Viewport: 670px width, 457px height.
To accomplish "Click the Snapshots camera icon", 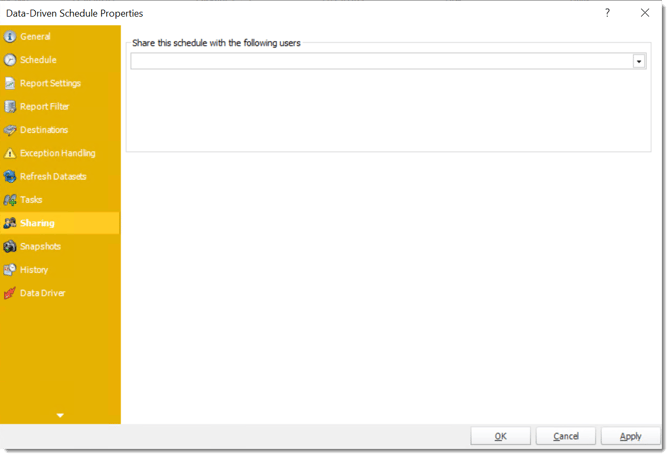I will [10, 246].
